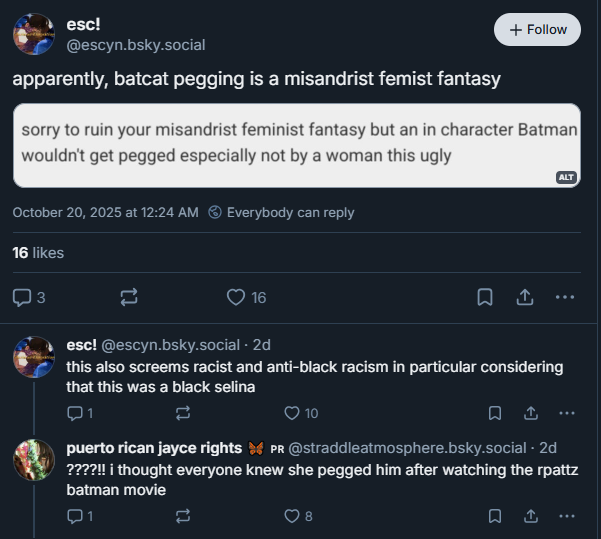This screenshot has width=601, height=539.
Task: Like esc!'s reply about black selina
Action: pos(301,413)
